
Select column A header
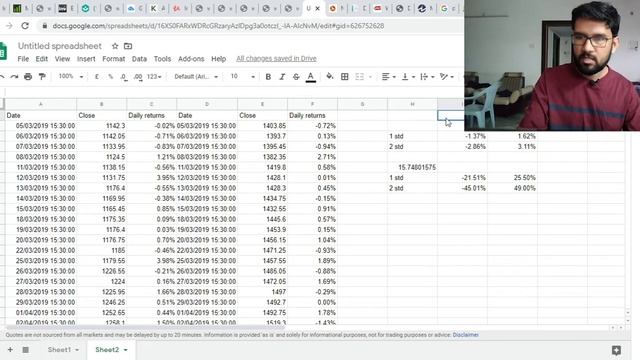(40, 104)
